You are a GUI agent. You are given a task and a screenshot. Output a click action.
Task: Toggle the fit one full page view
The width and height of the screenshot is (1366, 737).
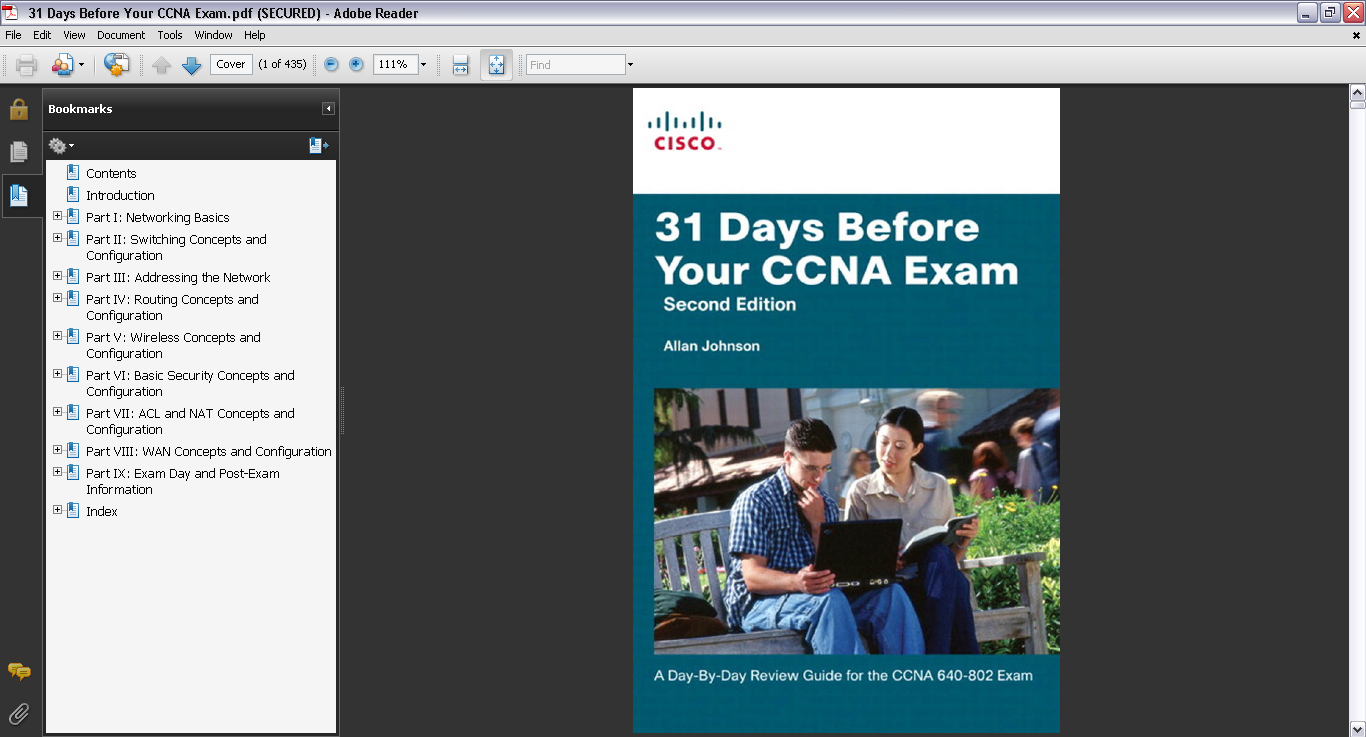(x=496, y=65)
